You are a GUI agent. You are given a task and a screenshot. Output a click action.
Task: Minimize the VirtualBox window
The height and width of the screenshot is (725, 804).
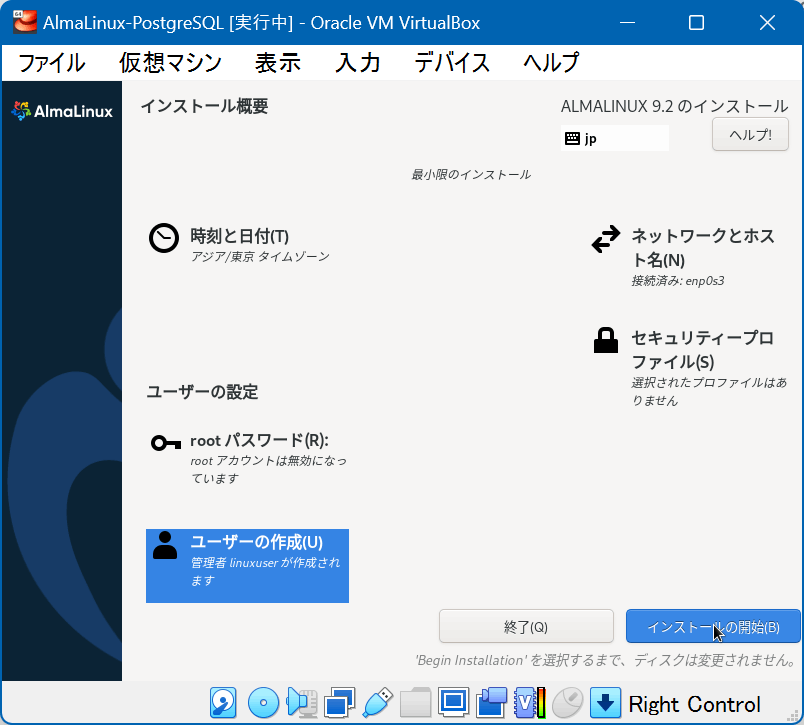(627, 23)
